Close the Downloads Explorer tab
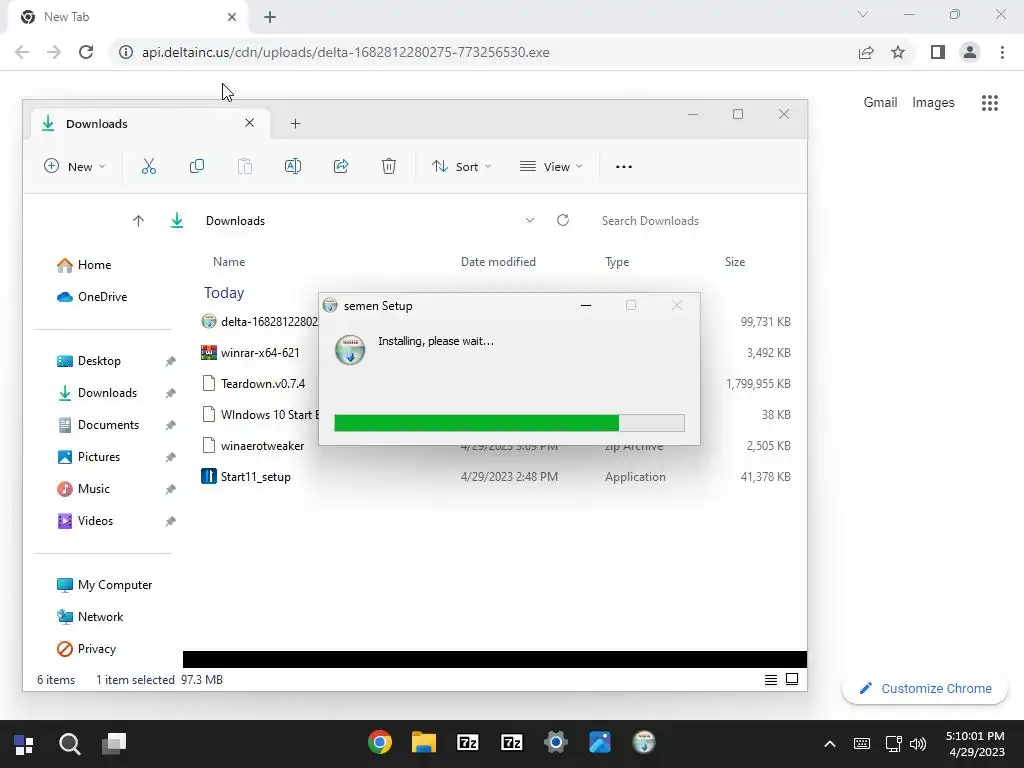 click(x=249, y=123)
